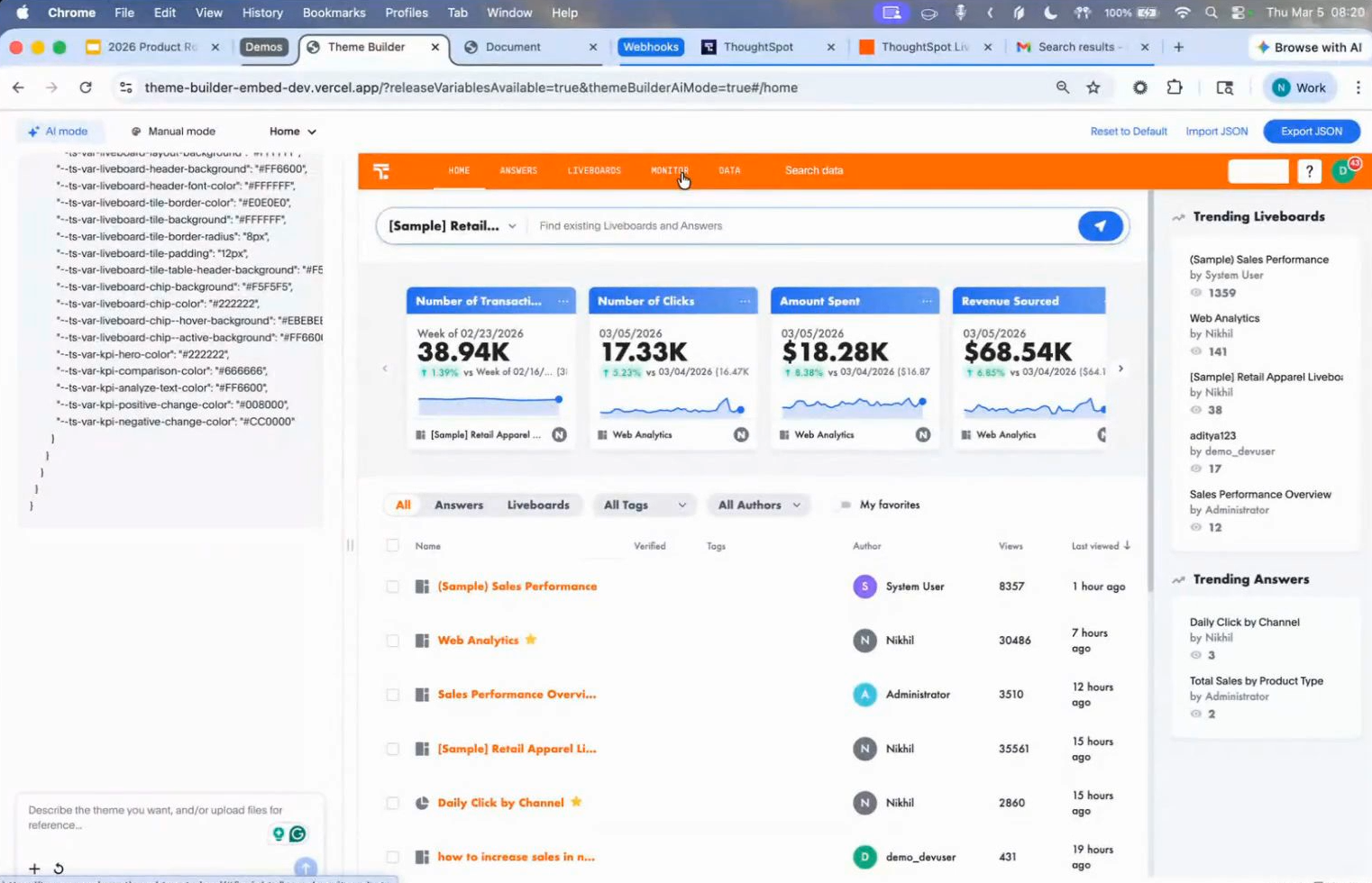Expand the Home page selector dropdown
Image resolution: width=1372 pixels, height=883 pixels.
coord(293,132)
